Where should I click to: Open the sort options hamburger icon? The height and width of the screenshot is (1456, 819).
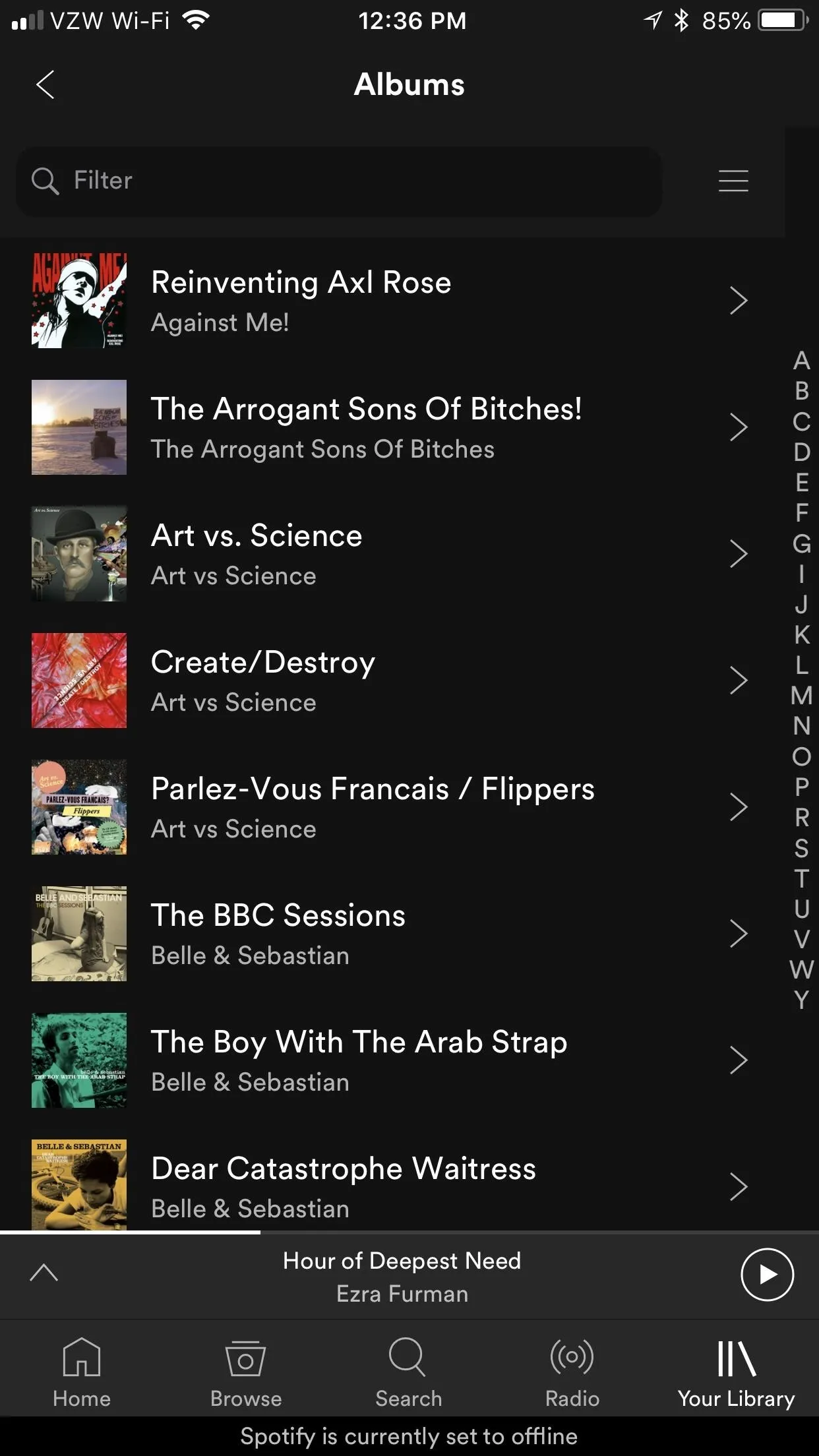[733, 181]
